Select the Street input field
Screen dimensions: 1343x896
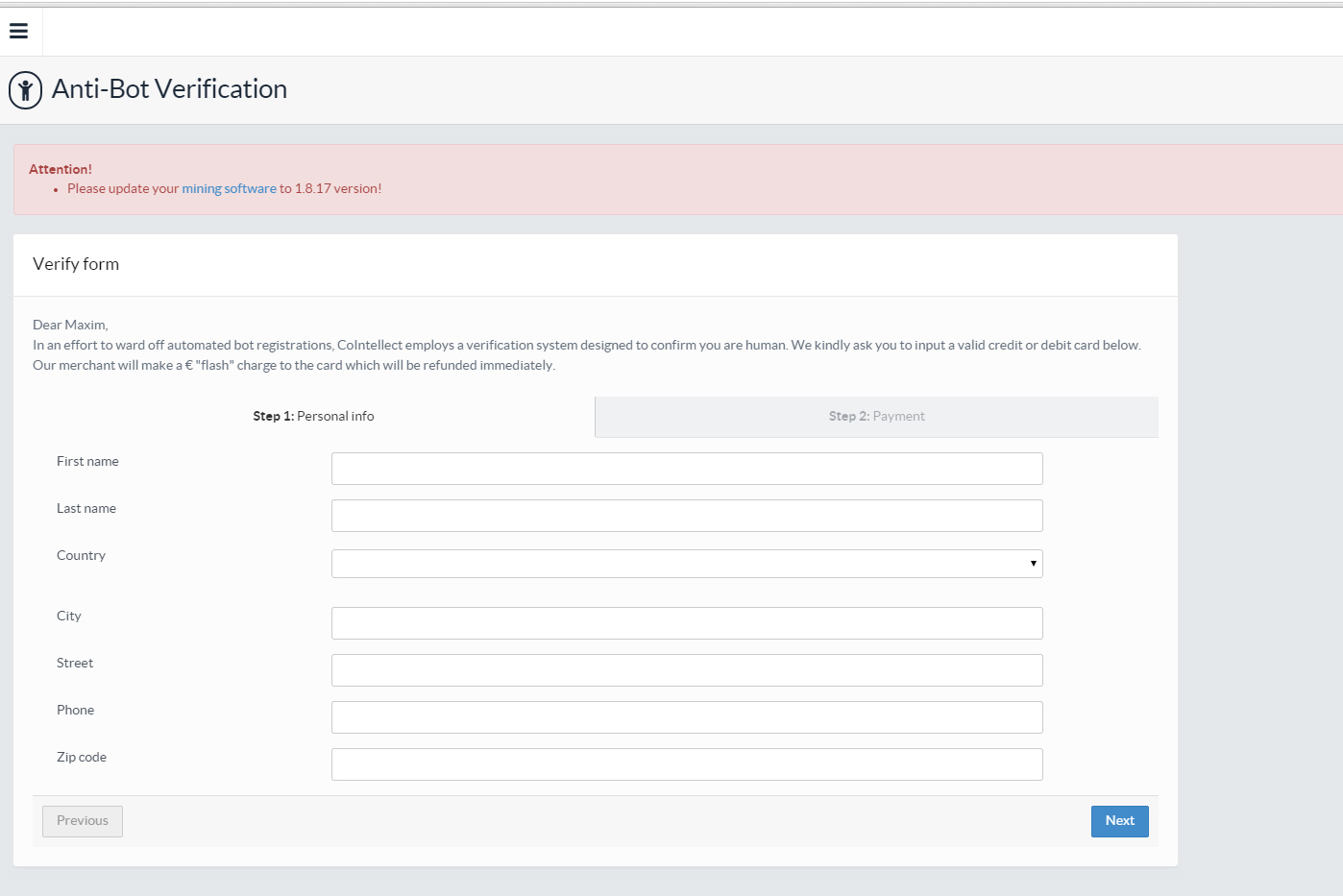pos(687,670)
